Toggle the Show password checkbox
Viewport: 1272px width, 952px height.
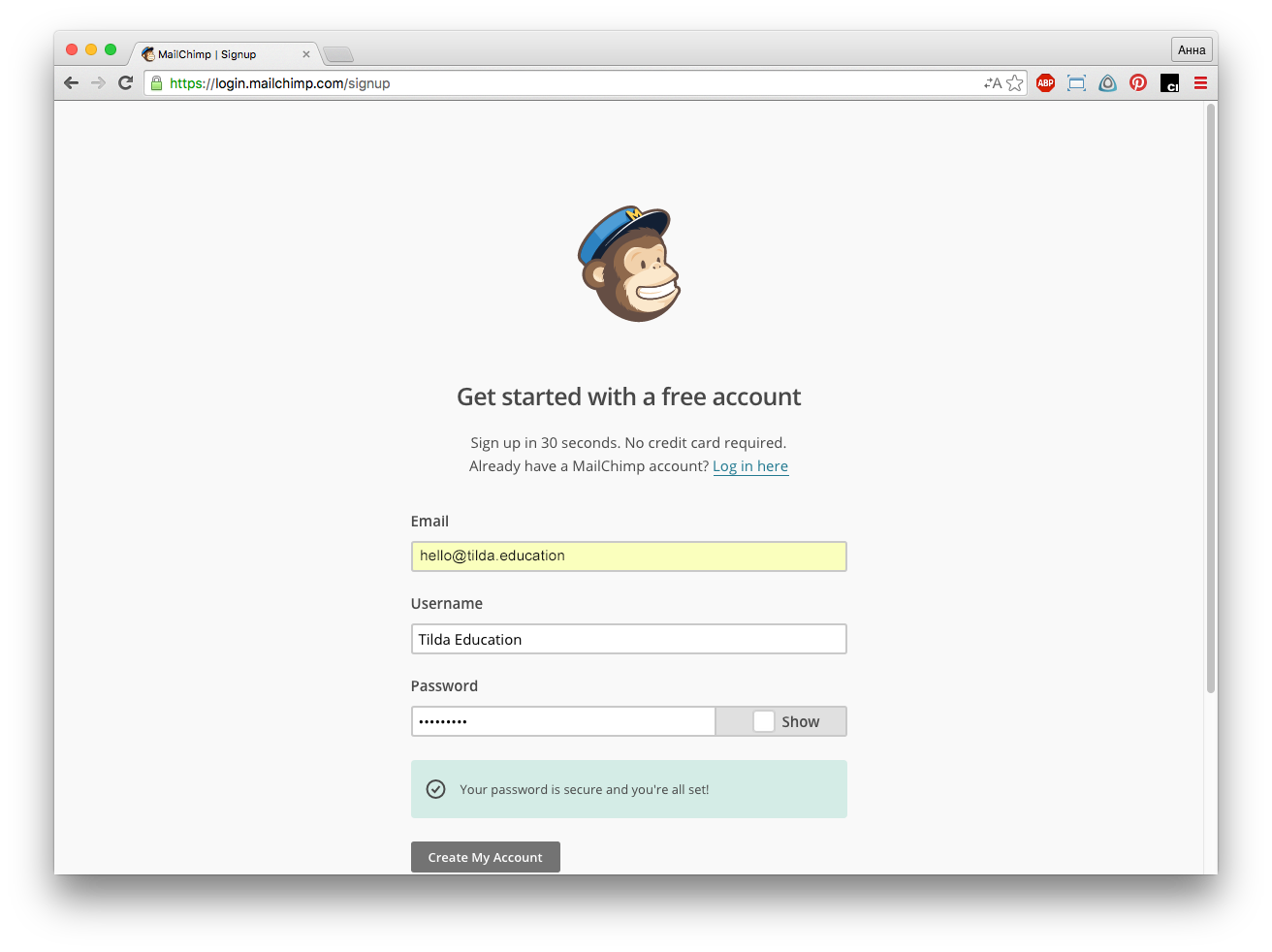764,721
